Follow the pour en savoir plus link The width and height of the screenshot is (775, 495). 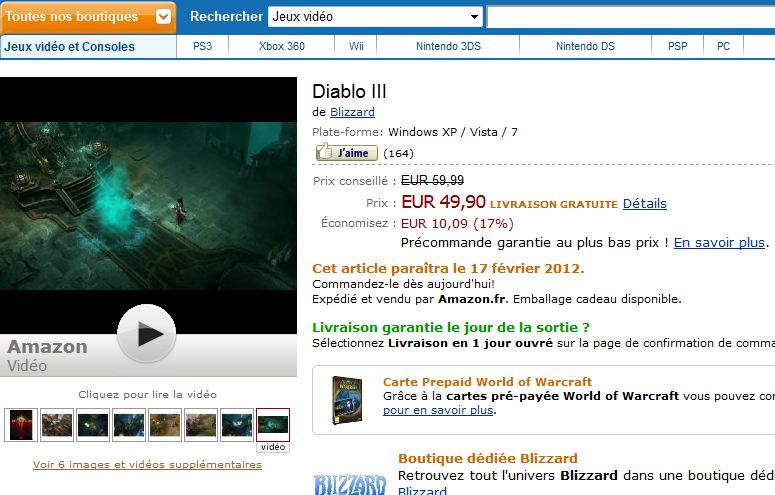pos(438,410)
